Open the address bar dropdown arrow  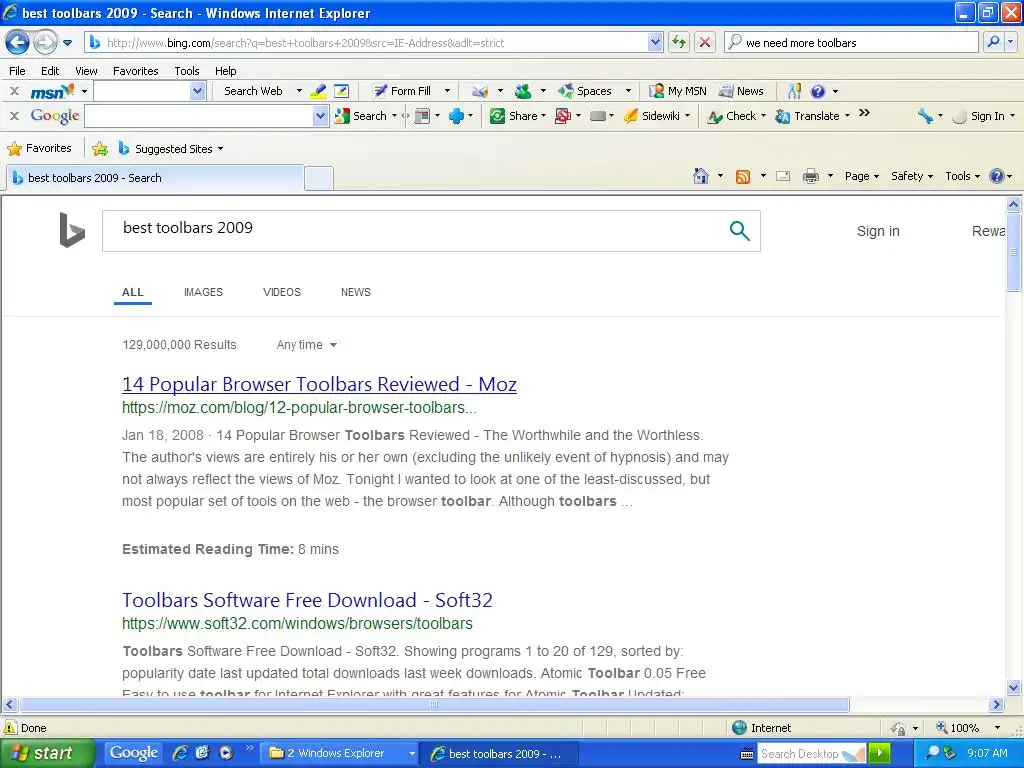(x=655, y=42)
